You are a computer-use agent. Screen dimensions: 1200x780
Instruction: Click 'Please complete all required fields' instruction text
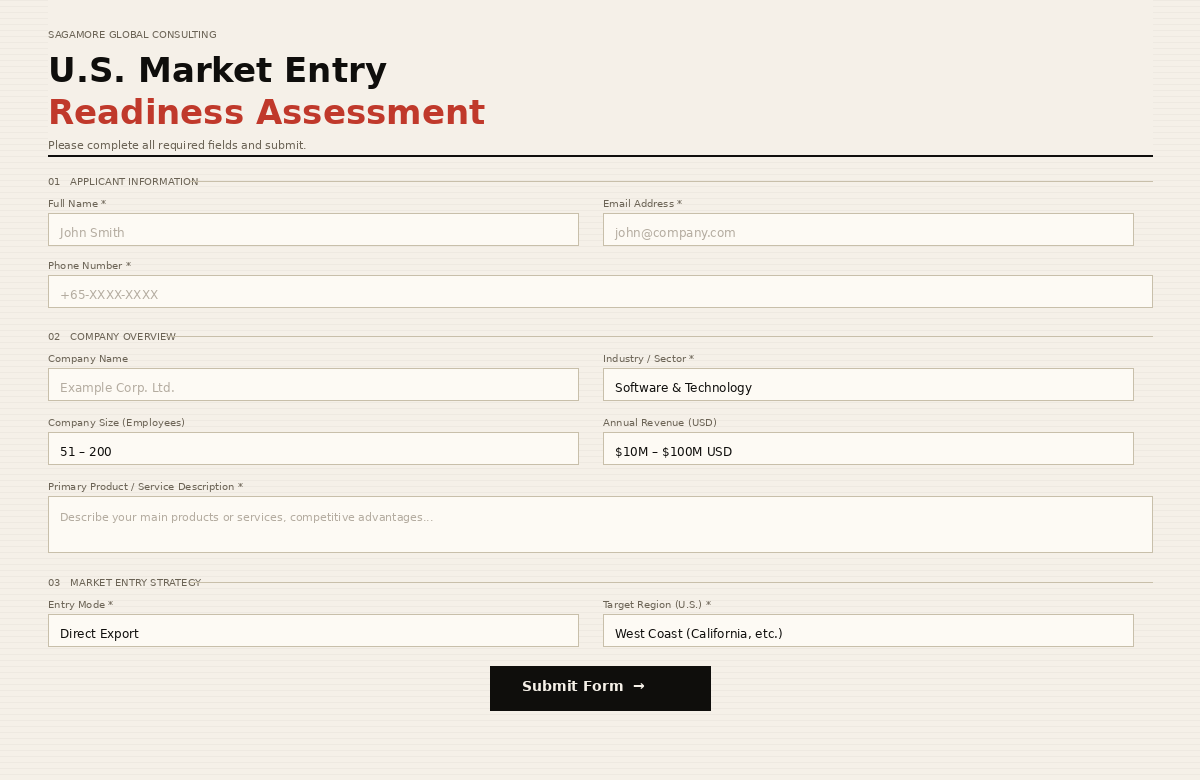pyautogui.click(x=177, y=145)
